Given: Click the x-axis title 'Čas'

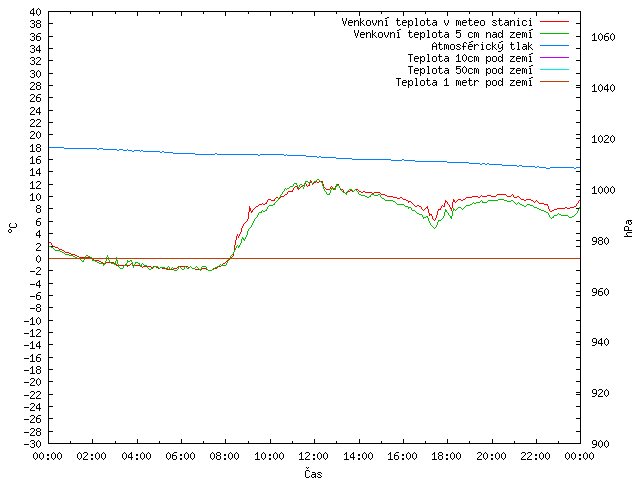Looking at the screenshot, I should coord(313,473).
